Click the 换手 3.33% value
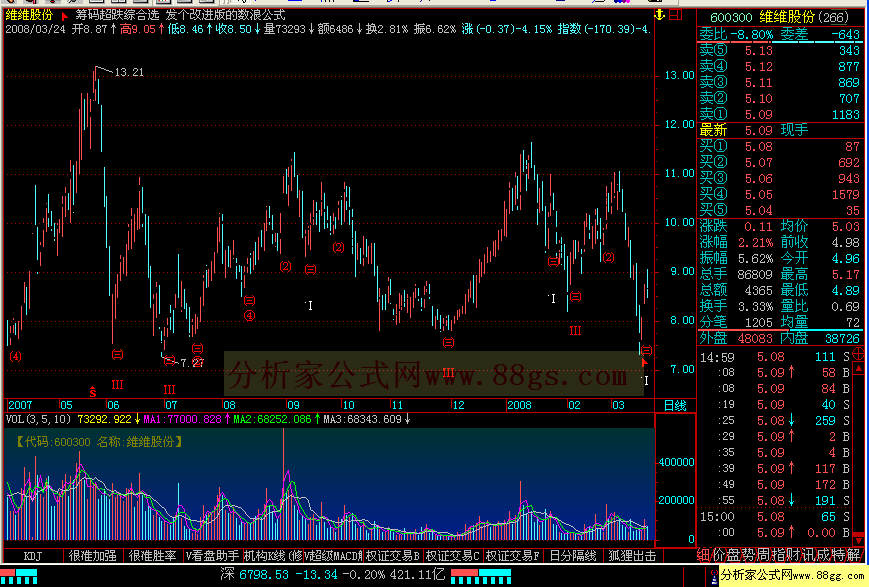The width and height of the screenshot is (869, 587). point(755,307)
